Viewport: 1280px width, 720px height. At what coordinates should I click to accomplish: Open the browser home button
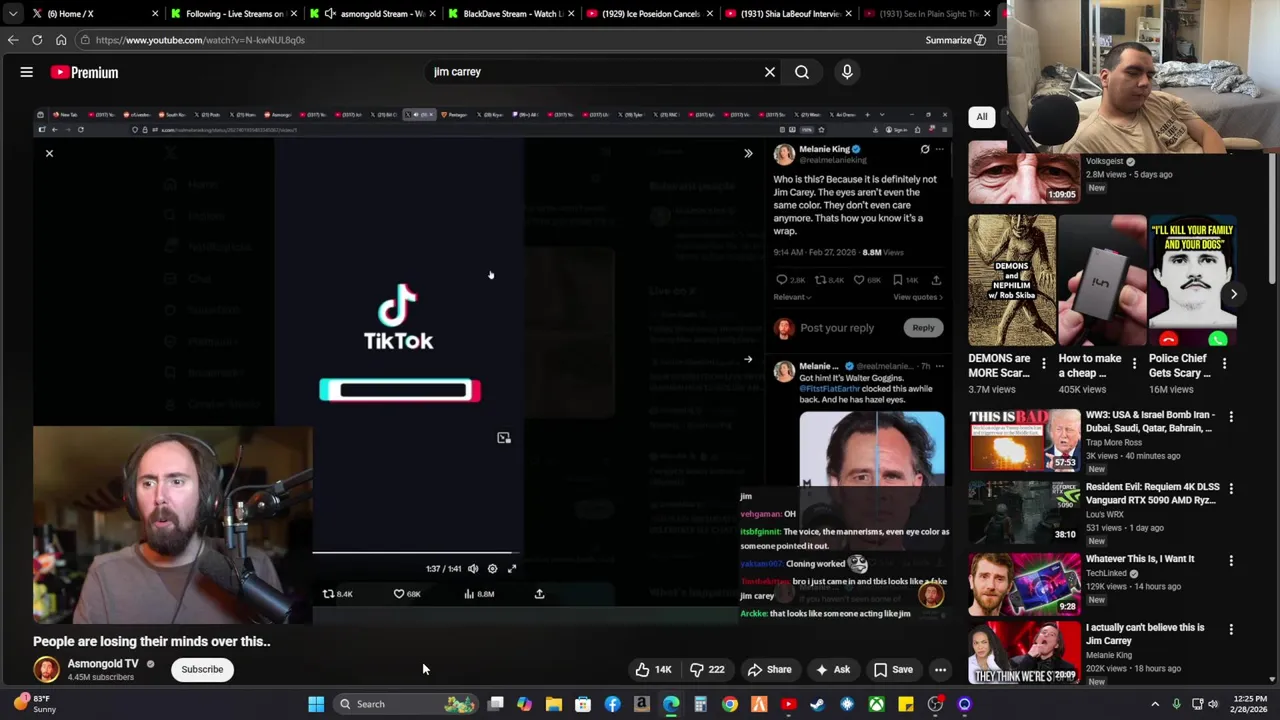coord(61,40)
